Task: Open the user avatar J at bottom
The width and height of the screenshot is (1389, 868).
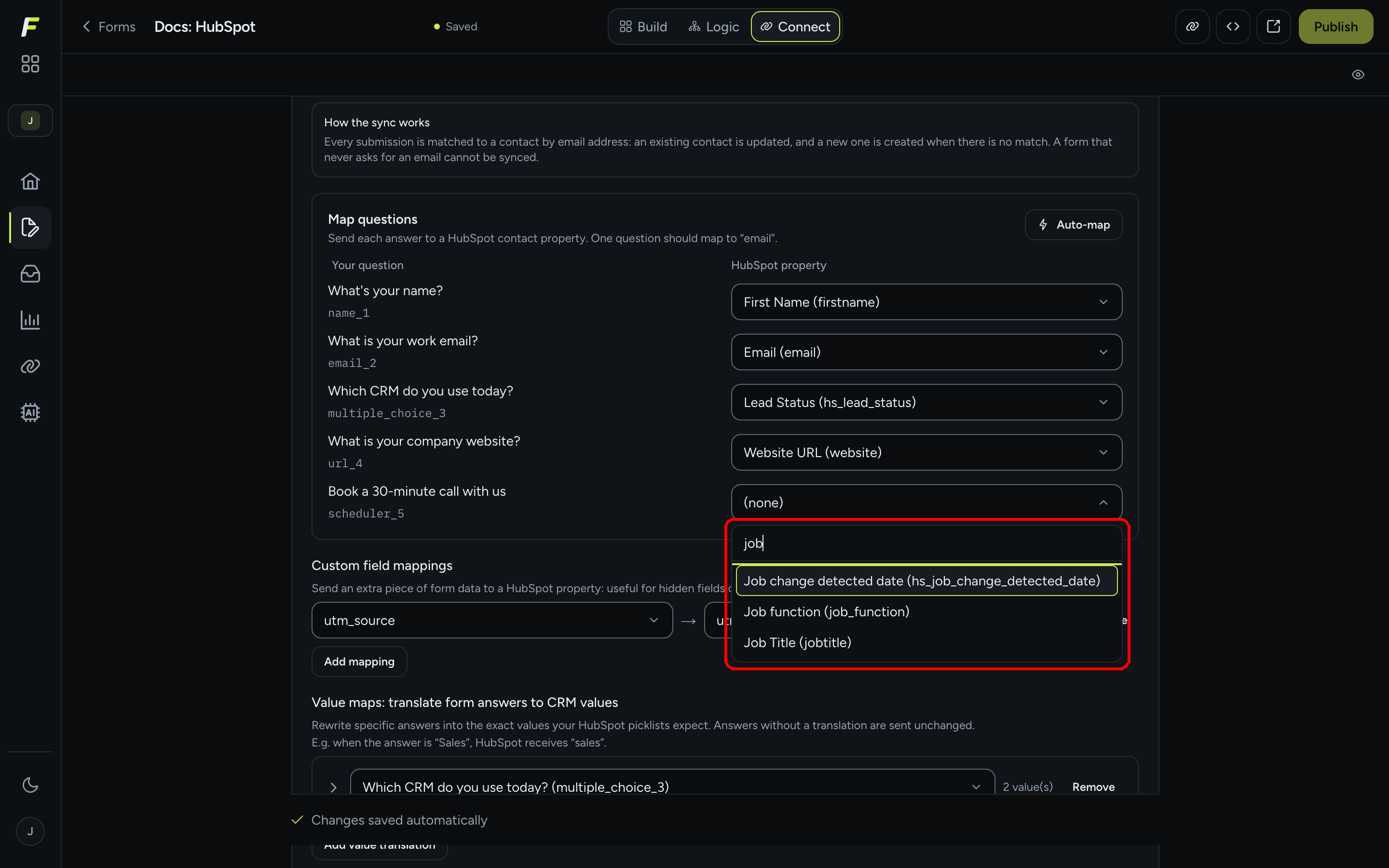Action: point(30,831)
